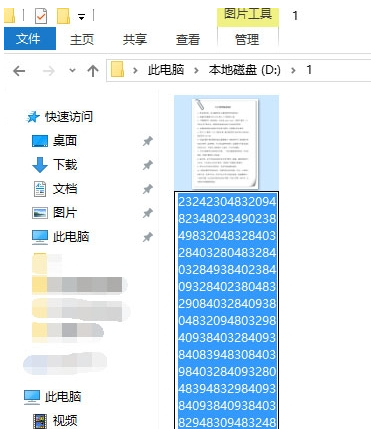Click the Forward navigation arrow

coord(49,71)
